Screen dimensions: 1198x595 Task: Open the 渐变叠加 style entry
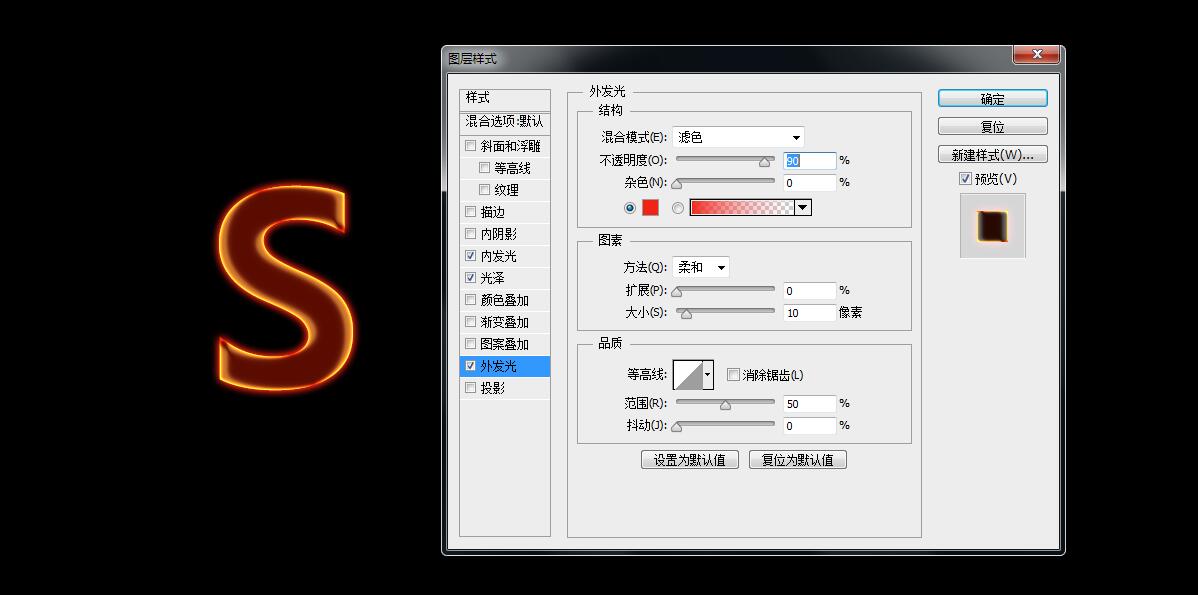click(504, 322)
